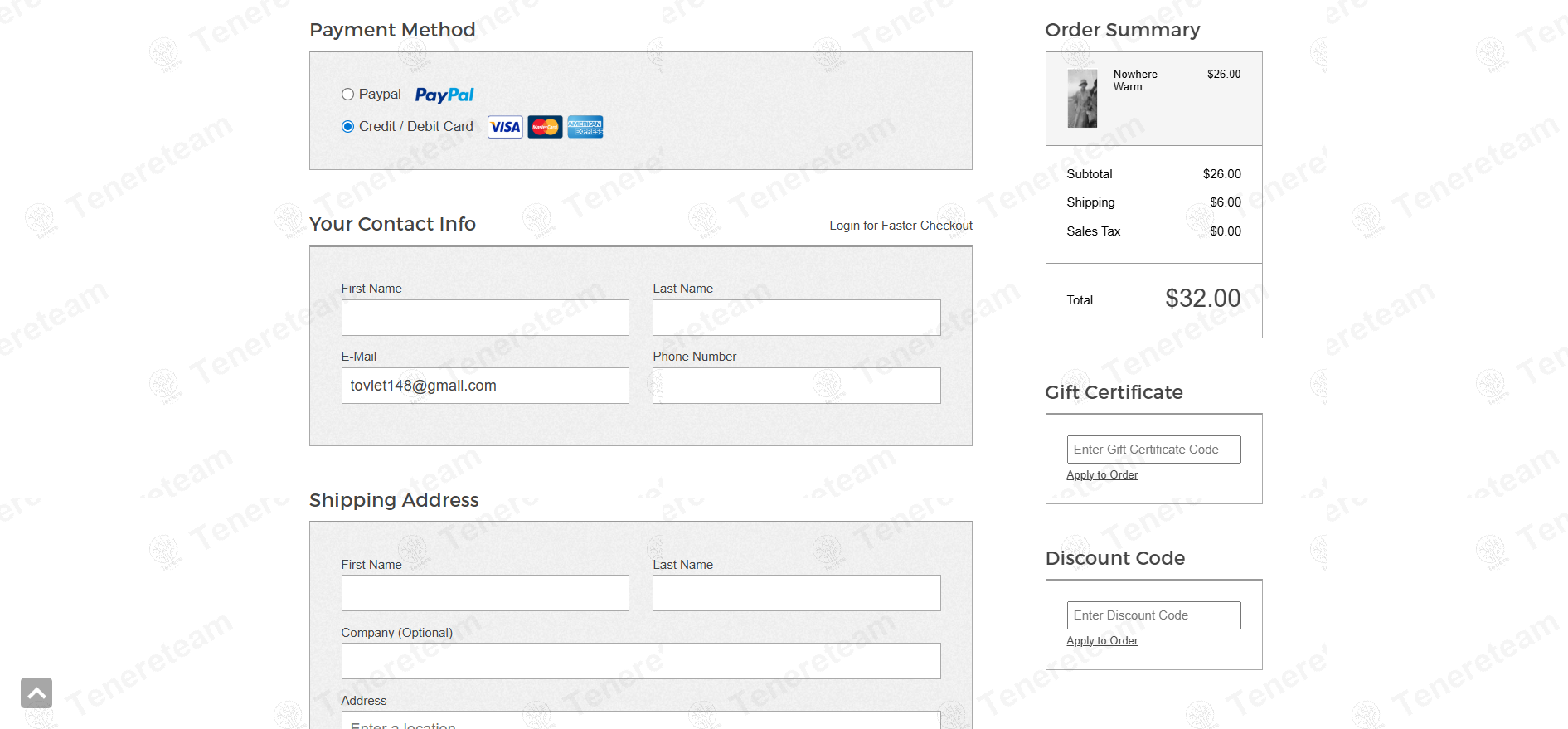
Task: Click the scroll-to-top arrow icon
Action: click(x=36, y=693)
